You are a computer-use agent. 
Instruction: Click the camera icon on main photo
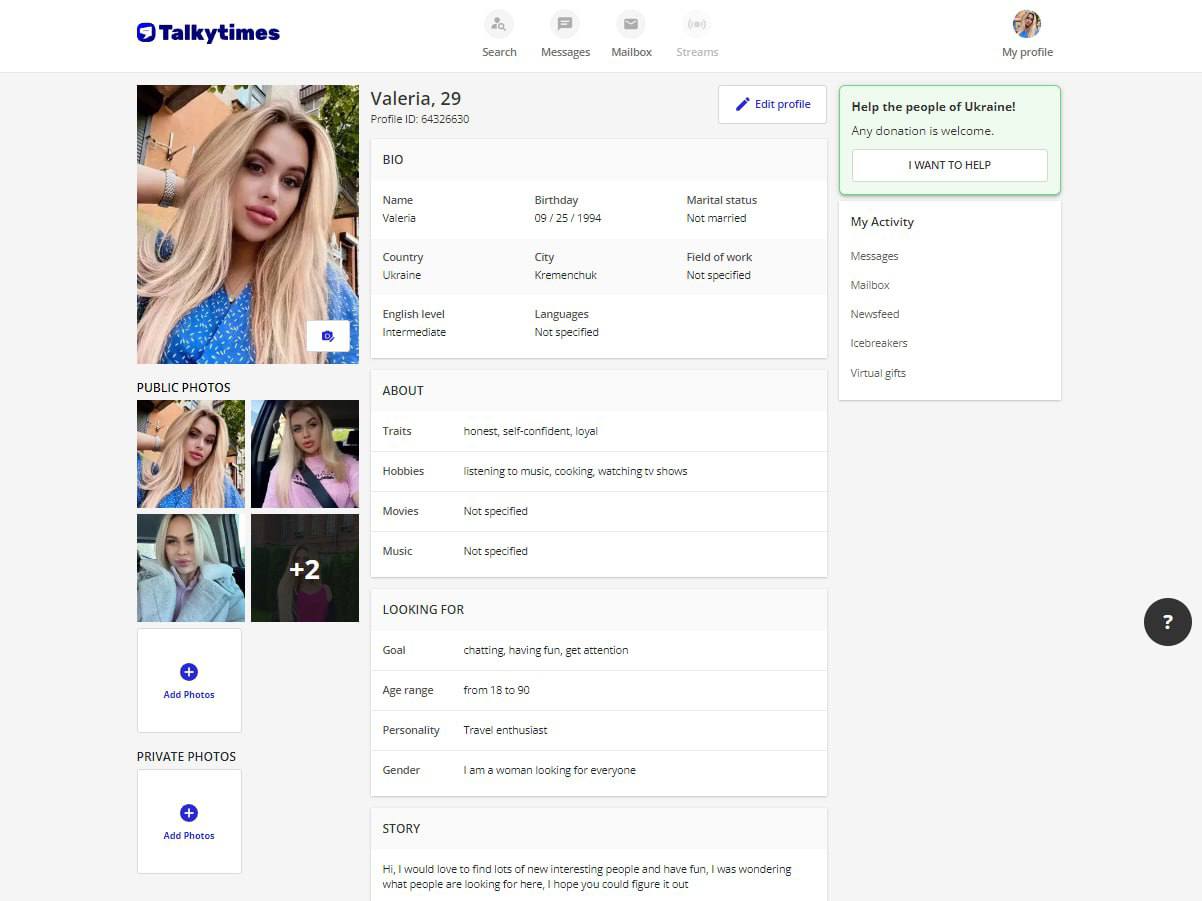point(328,336)
